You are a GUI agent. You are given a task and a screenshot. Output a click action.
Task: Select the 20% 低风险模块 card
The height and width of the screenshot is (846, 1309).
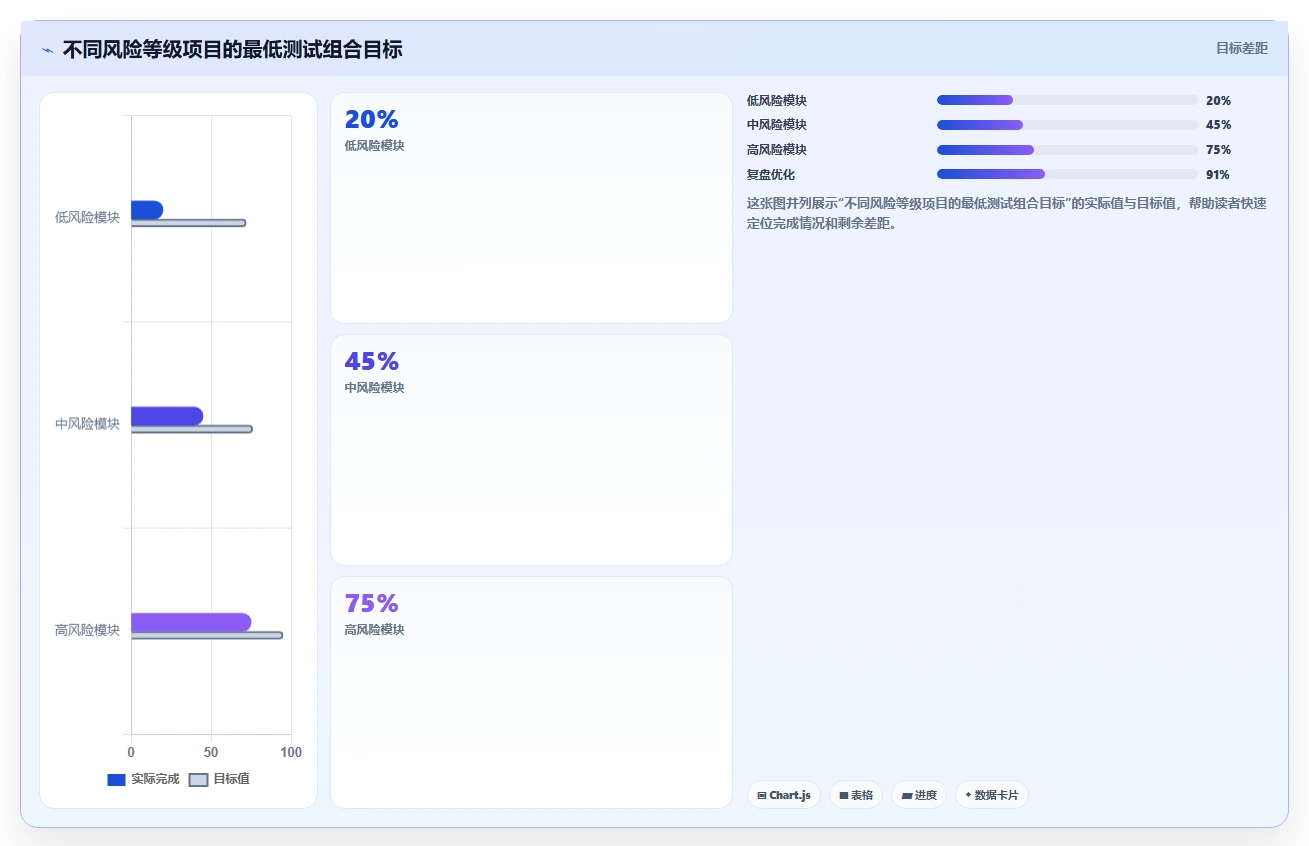[531, 208]
